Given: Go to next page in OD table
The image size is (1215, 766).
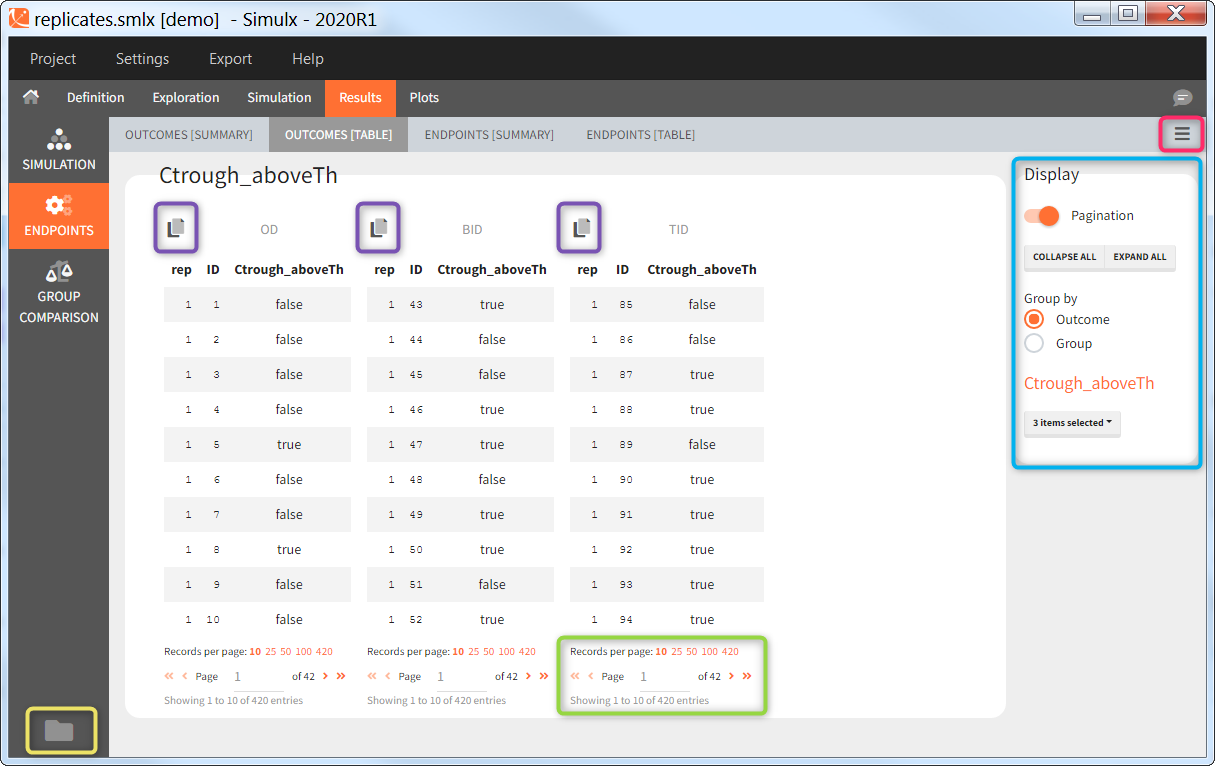Looking at the screenshot, I should click(325, 676).
